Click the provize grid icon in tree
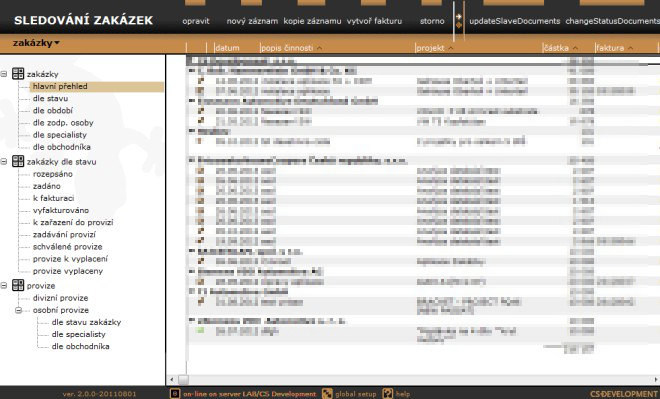Screen dimensions: 660x399 pyautogui.click(x=18, y=285)
